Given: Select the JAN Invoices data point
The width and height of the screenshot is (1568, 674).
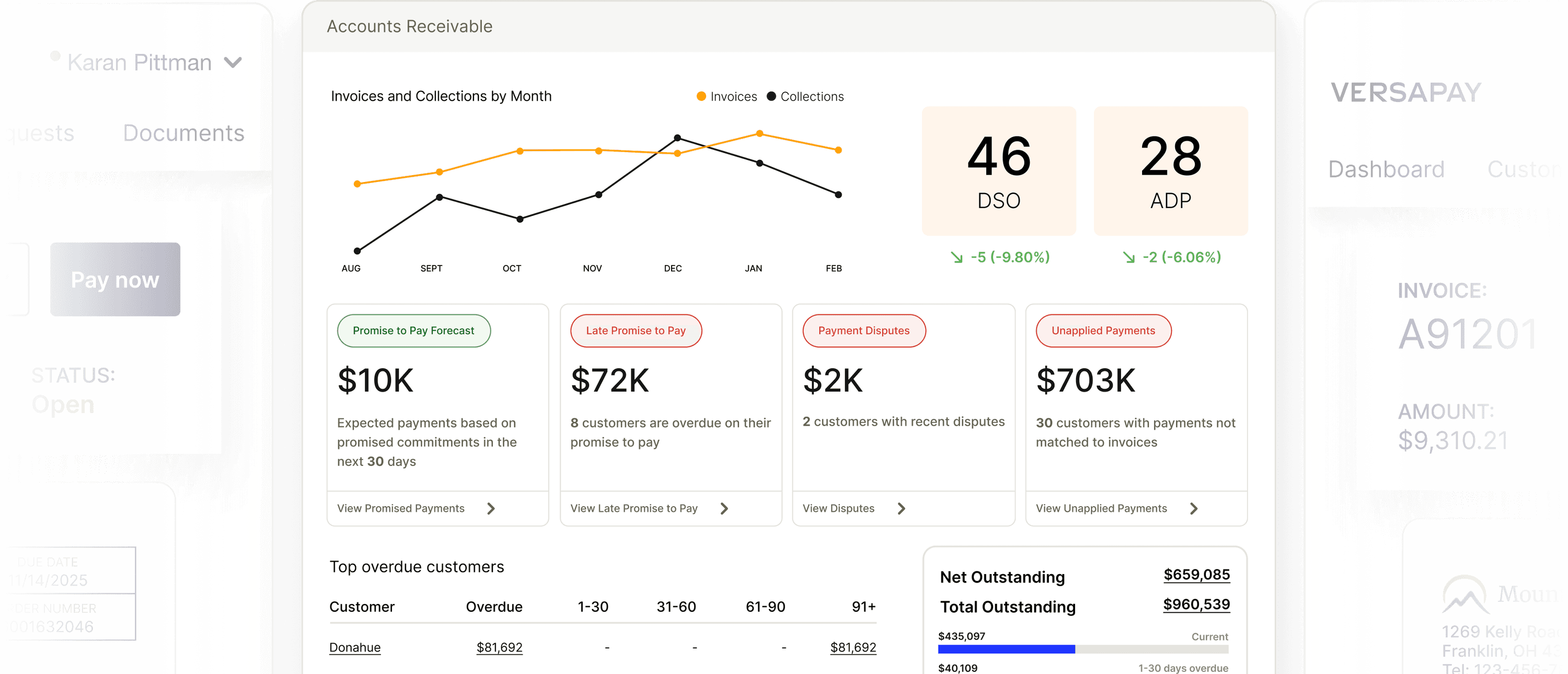Looking at the screenshot, I should click(759, 133).
